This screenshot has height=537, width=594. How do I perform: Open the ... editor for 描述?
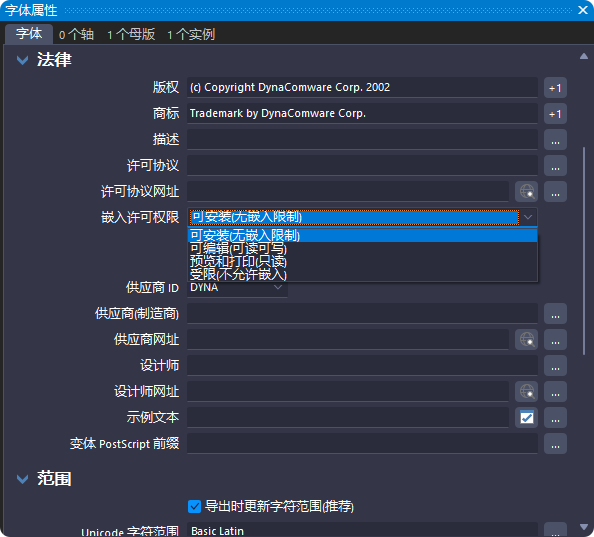(x=555, y=139)
